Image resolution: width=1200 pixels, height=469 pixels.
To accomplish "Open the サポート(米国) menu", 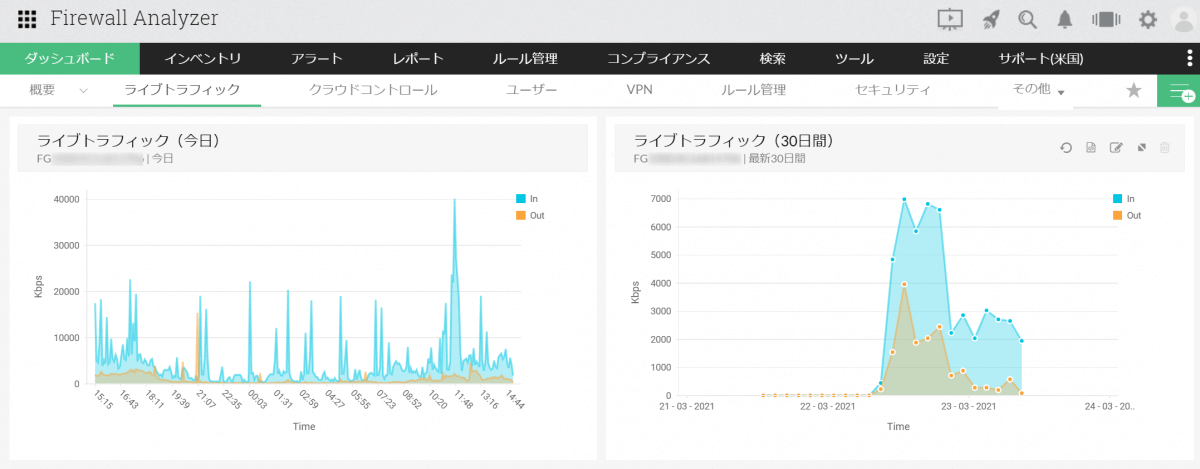I will tap(1041, 58).
